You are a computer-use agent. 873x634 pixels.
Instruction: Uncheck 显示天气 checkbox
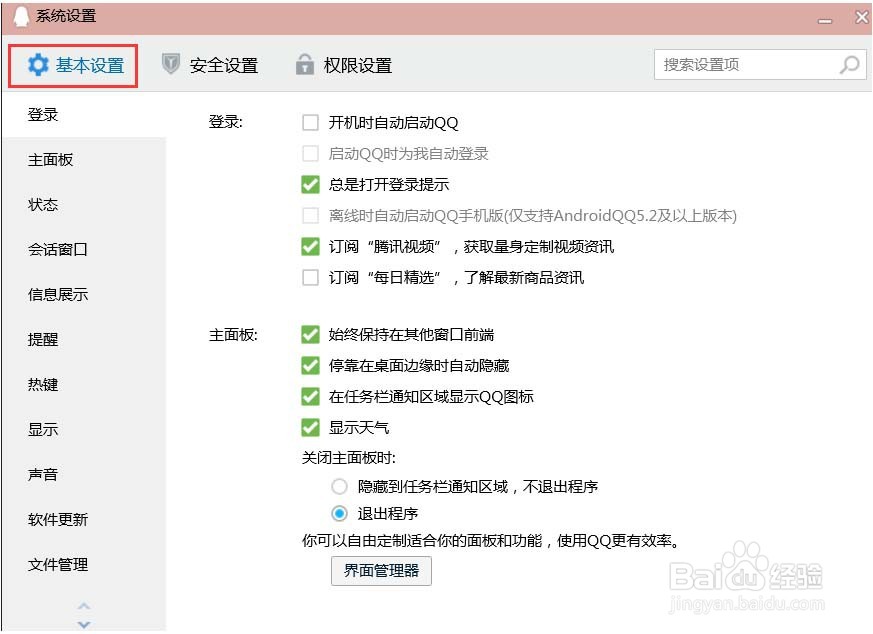310,427
